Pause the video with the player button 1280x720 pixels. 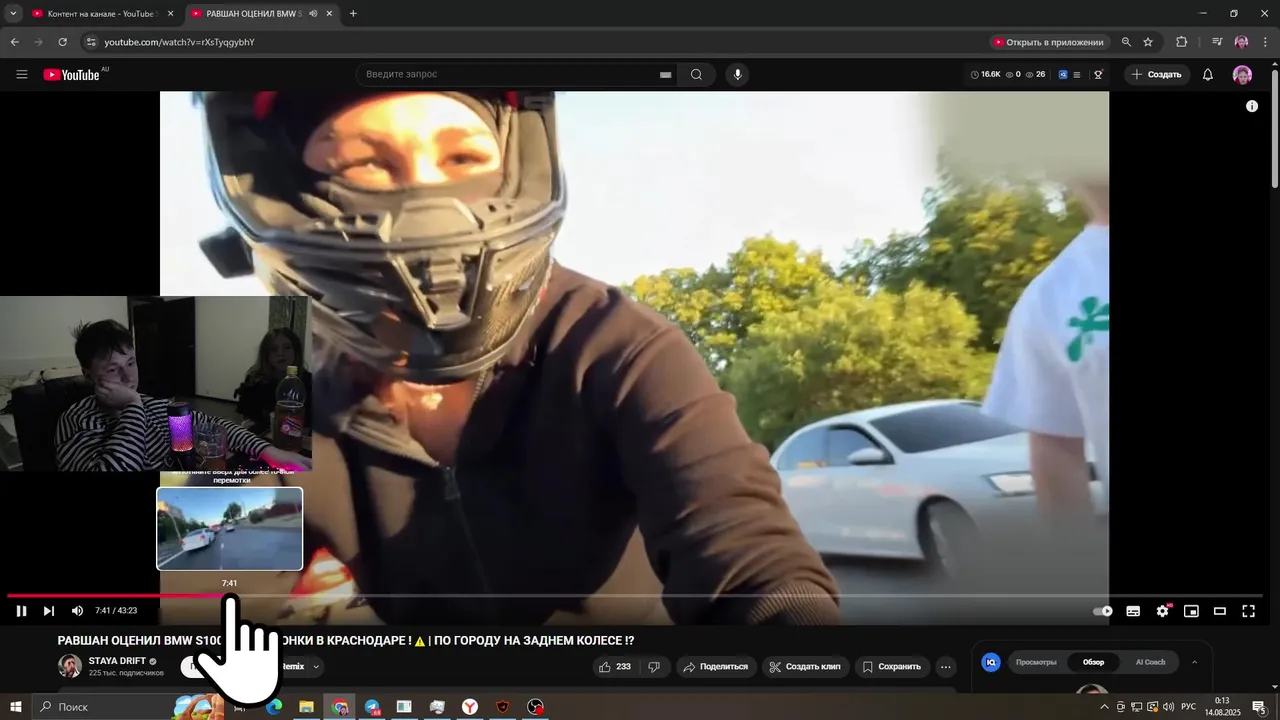21,611
